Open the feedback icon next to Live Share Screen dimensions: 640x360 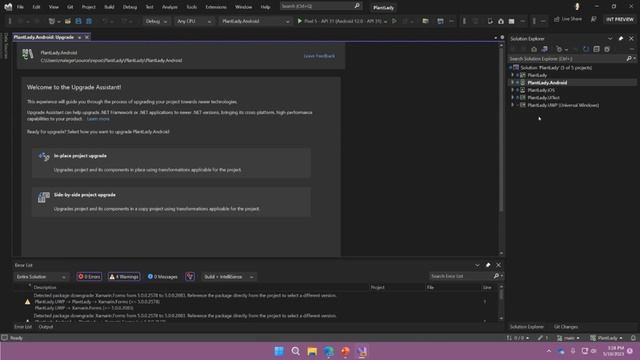[594, 19]
